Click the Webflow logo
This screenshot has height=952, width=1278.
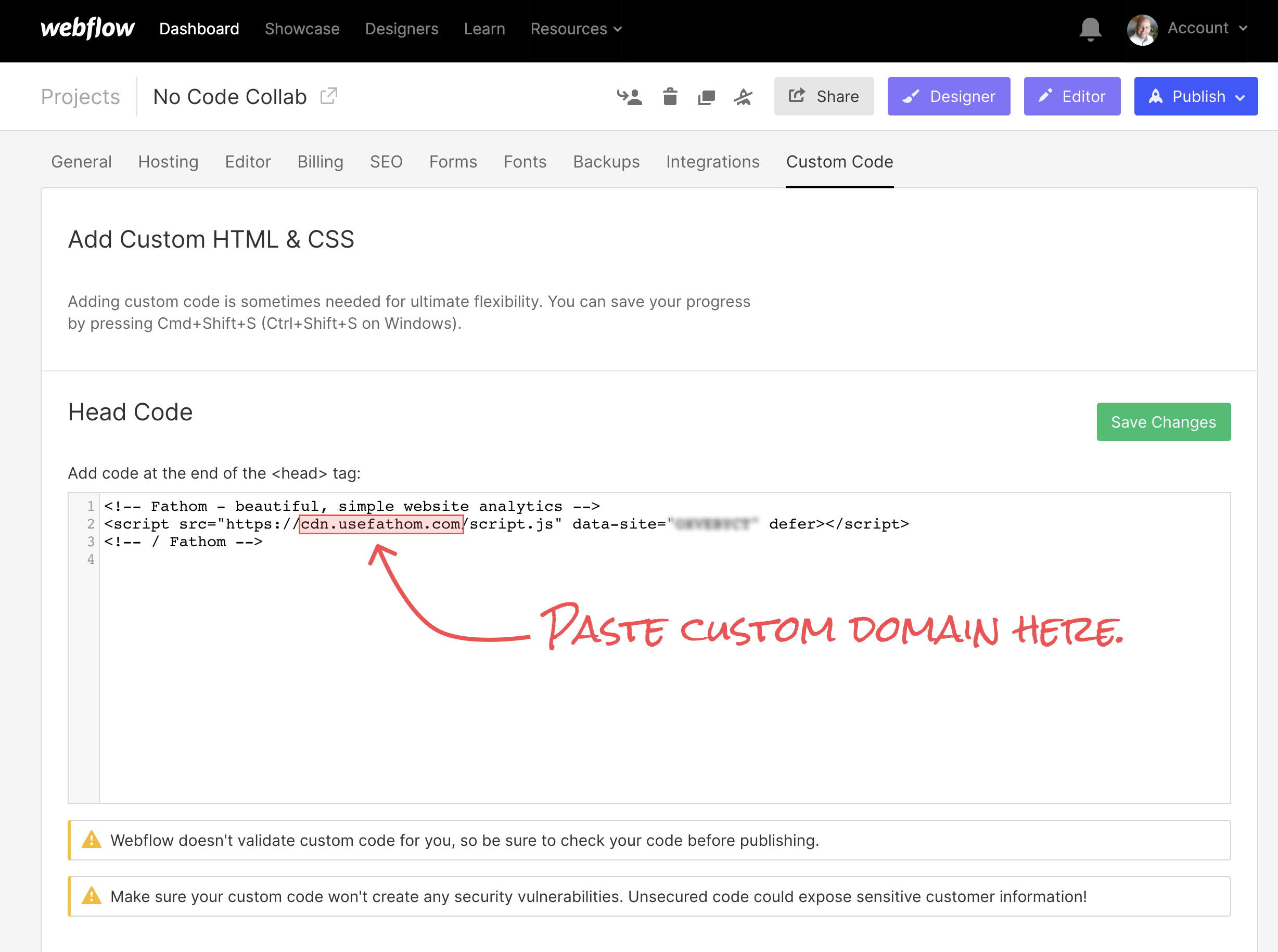pos(87,28)
